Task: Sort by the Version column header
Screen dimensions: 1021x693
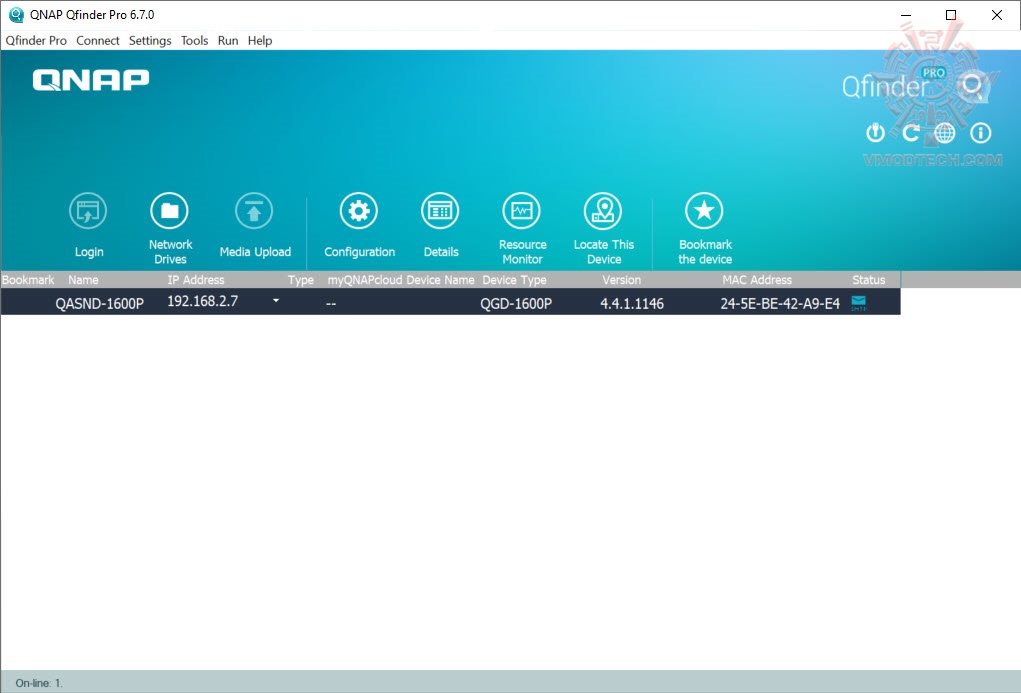Action: [x=621, y=280]
